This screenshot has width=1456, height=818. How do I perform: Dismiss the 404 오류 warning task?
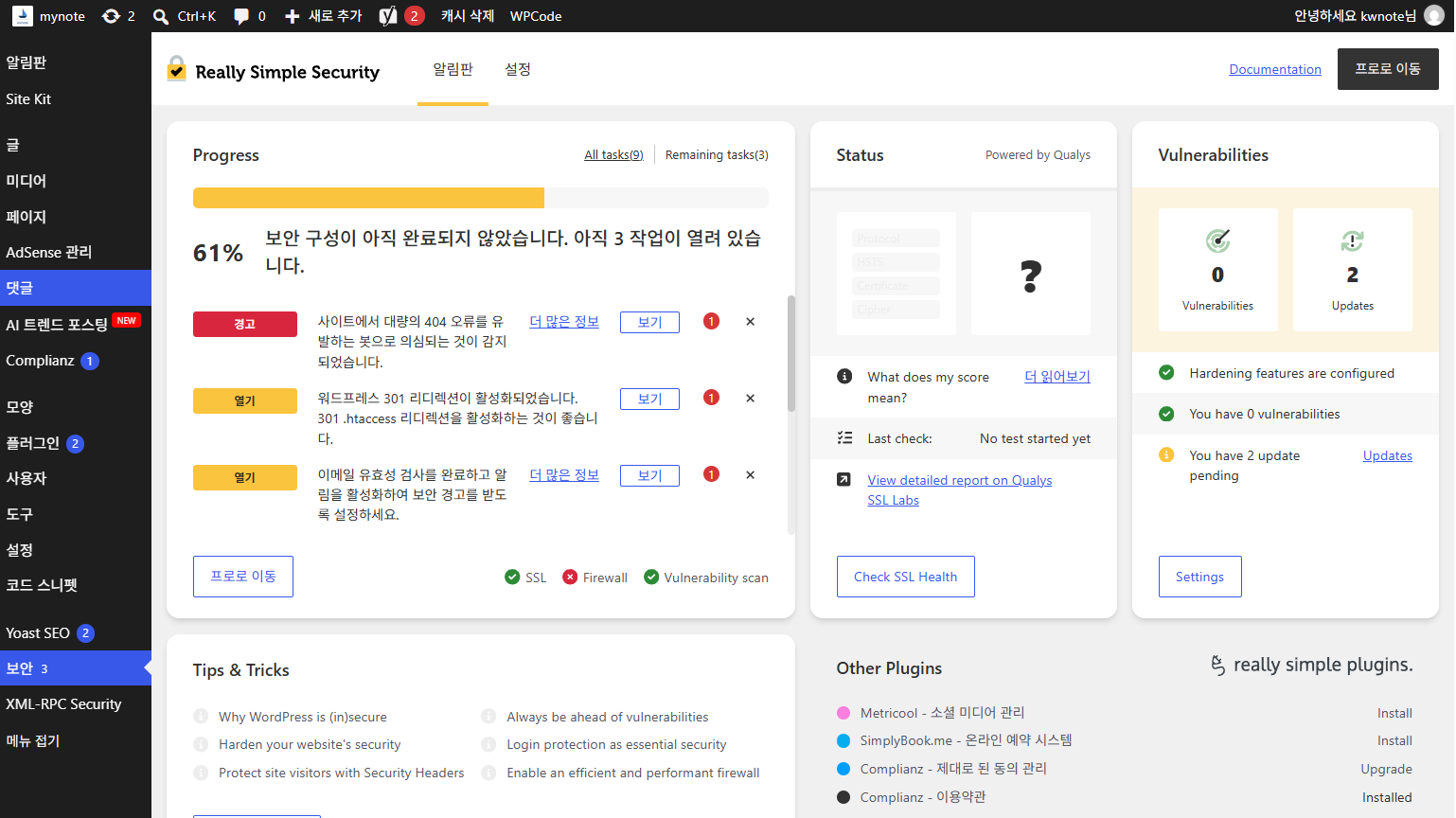click(750, 322)
